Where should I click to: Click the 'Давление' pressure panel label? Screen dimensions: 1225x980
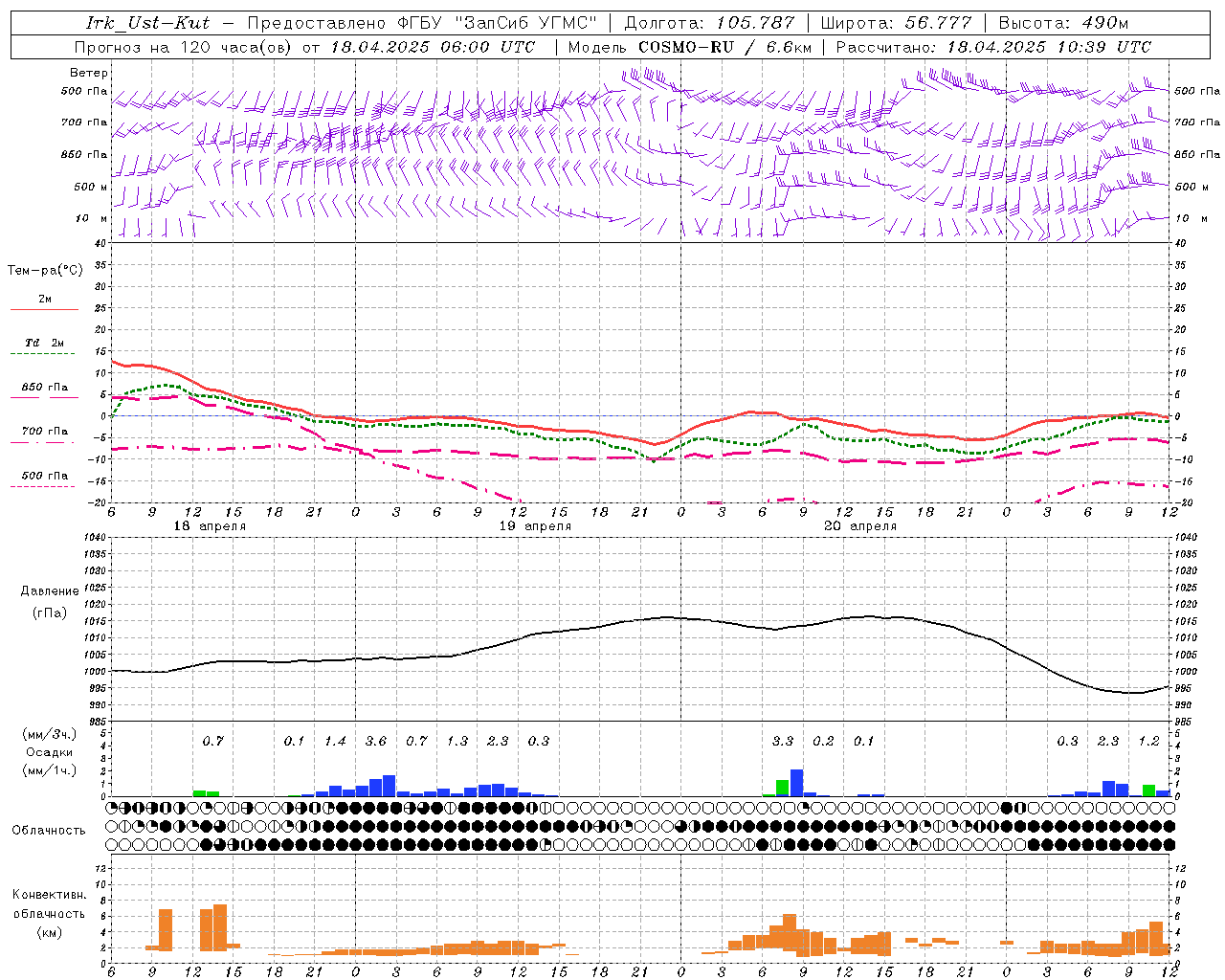click(x=50, y=591)
